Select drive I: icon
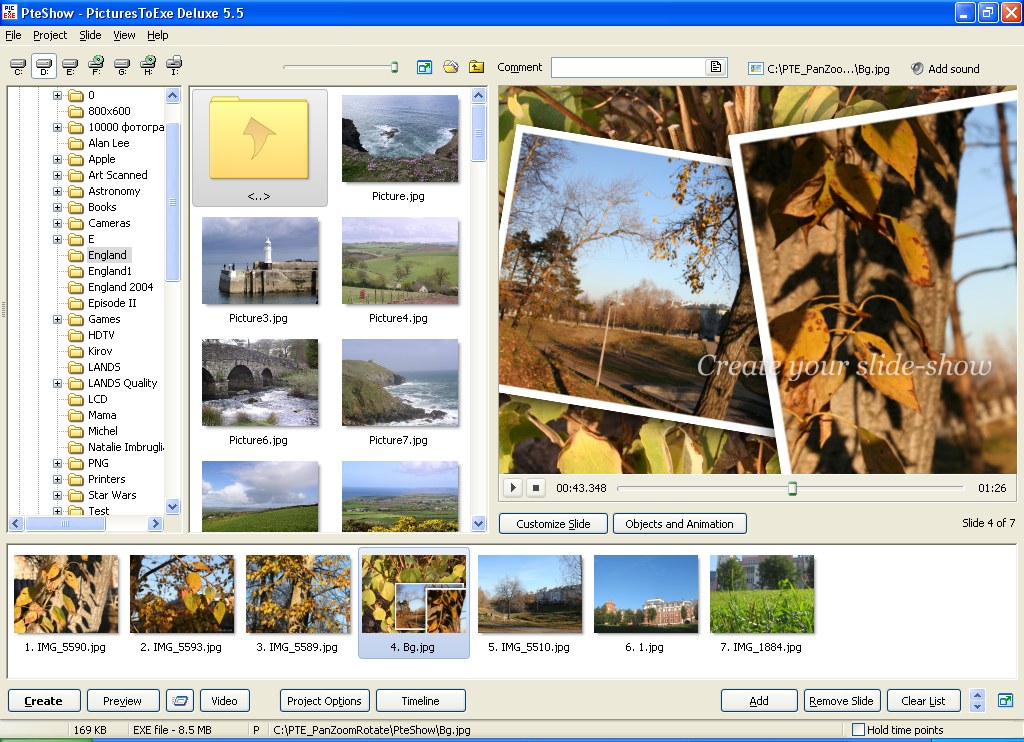Screen dimensions: 1024x742 click(174, 65)
